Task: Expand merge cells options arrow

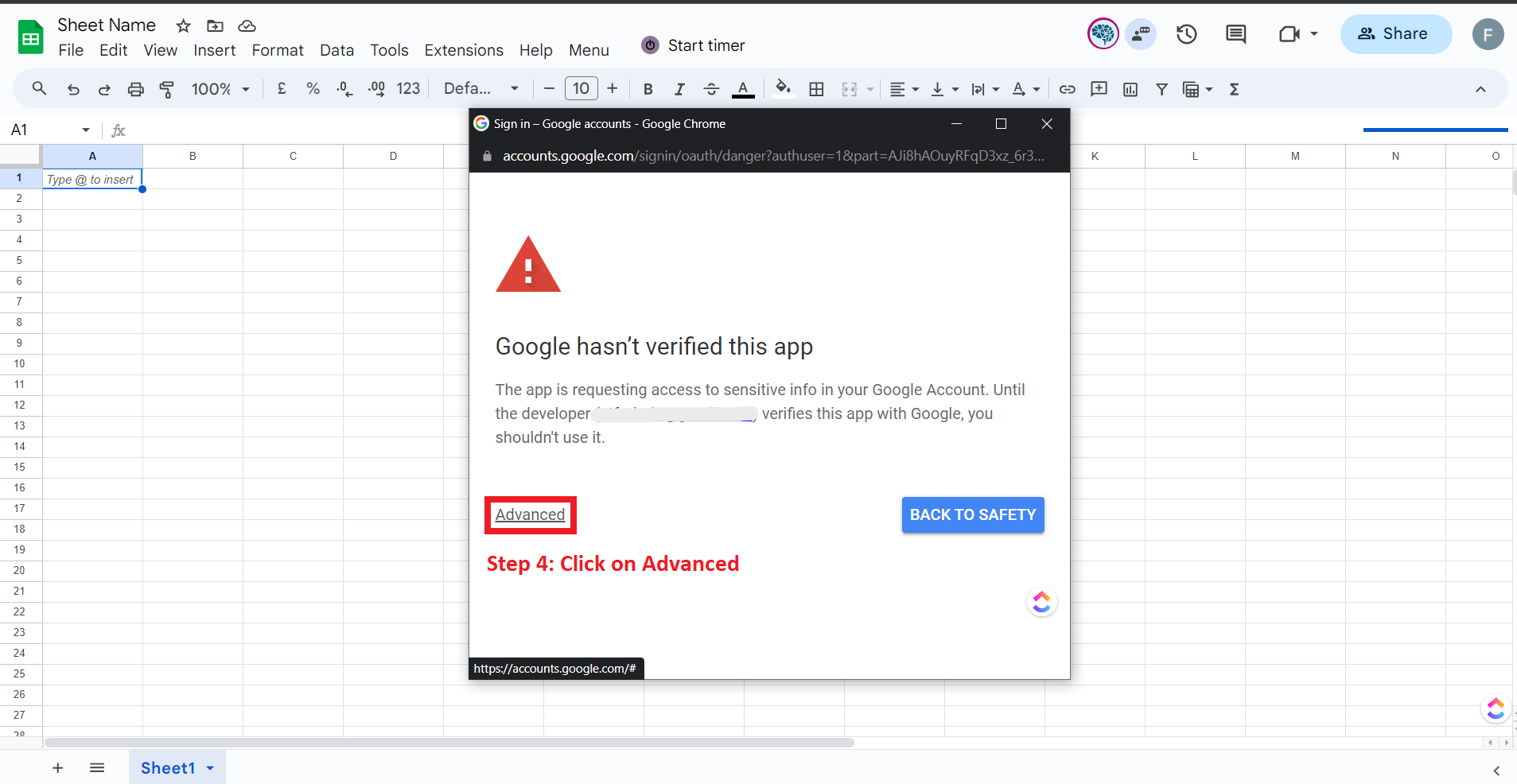Action: (x=869, y=89)
